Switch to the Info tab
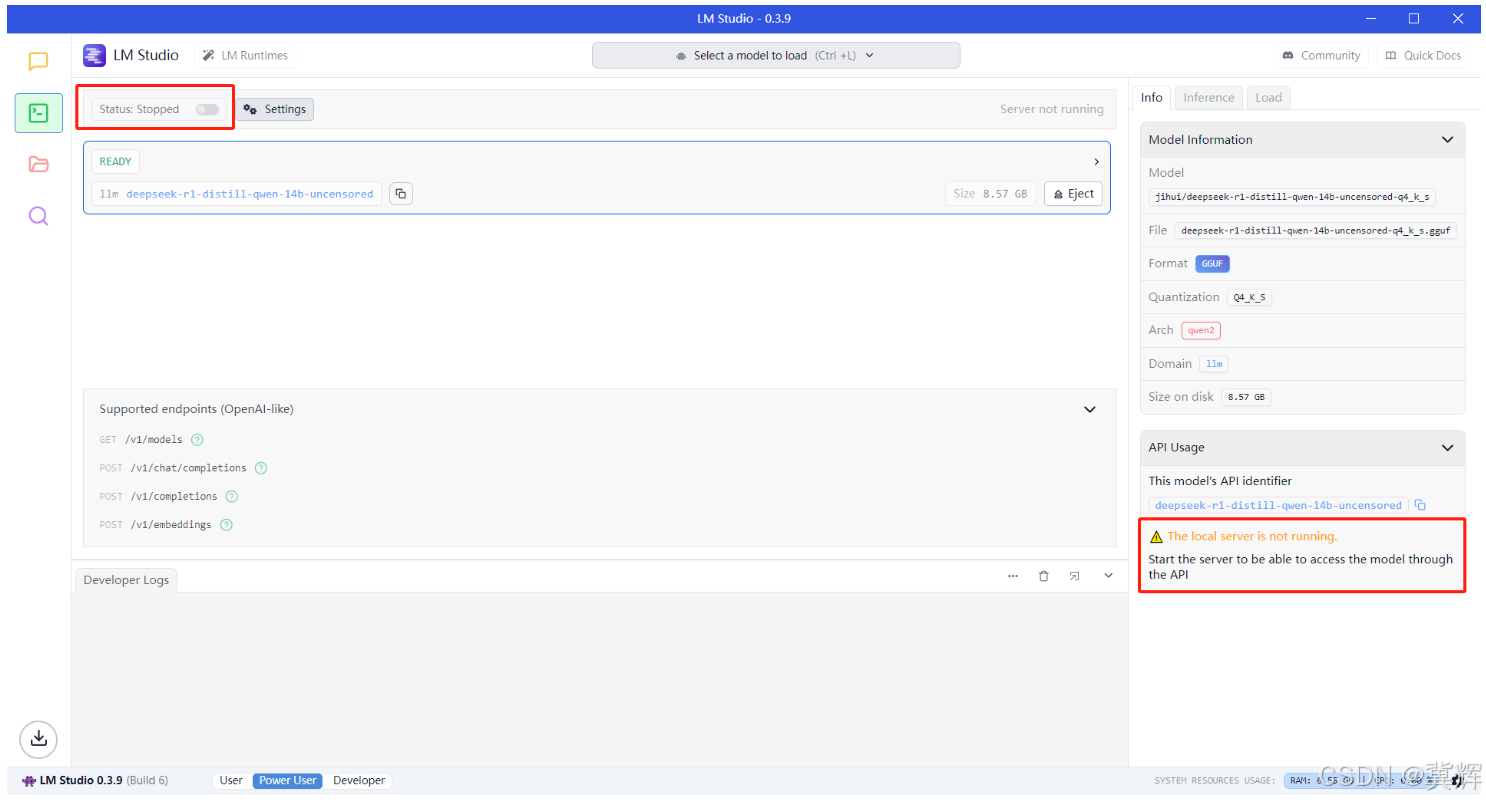The image size is (1486, 802). click(x=1152, y=97)
